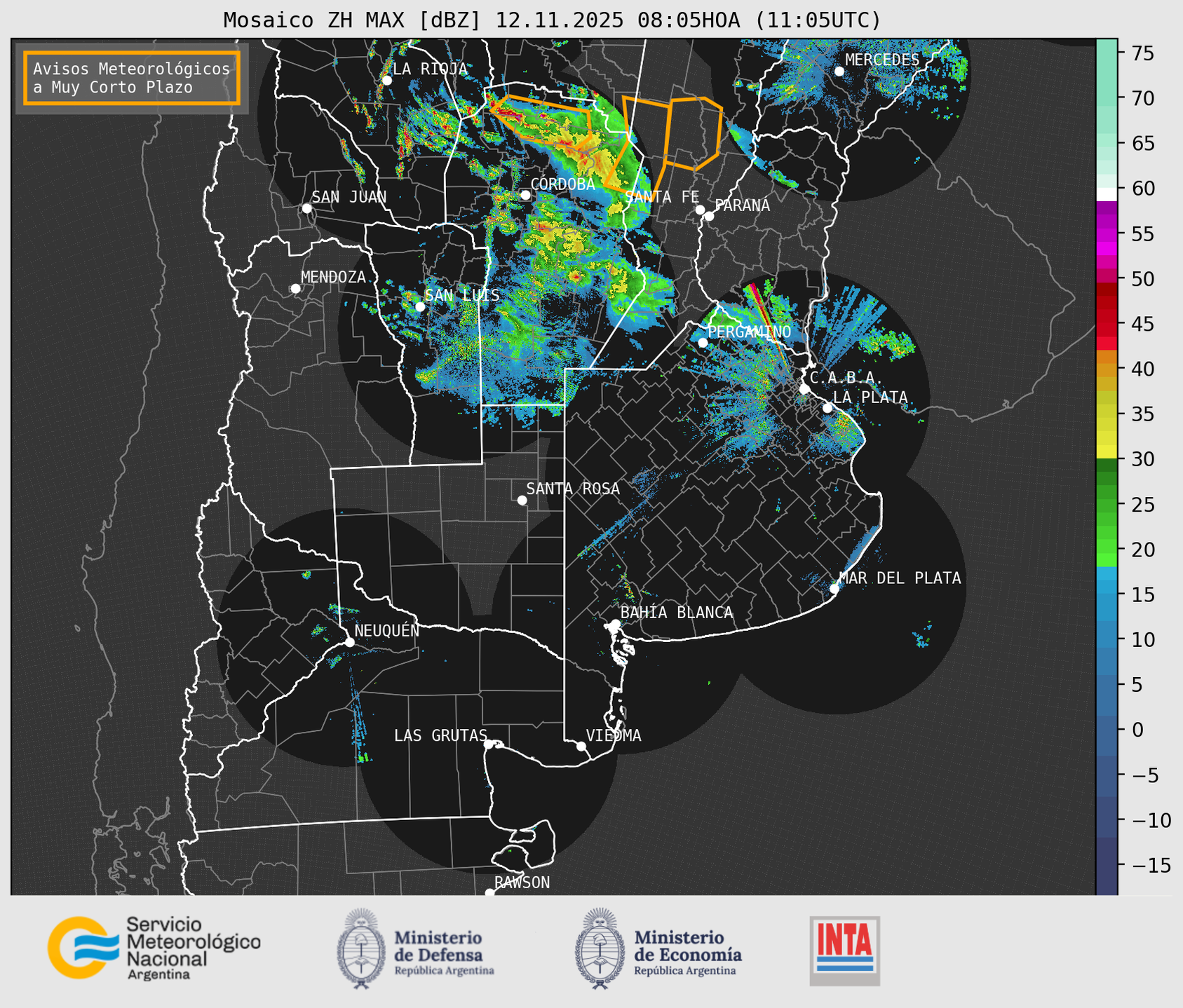Click the orange warning polygon north of Córdoba
This screenshot has width=1183, height=1008.
coord(541,121)
